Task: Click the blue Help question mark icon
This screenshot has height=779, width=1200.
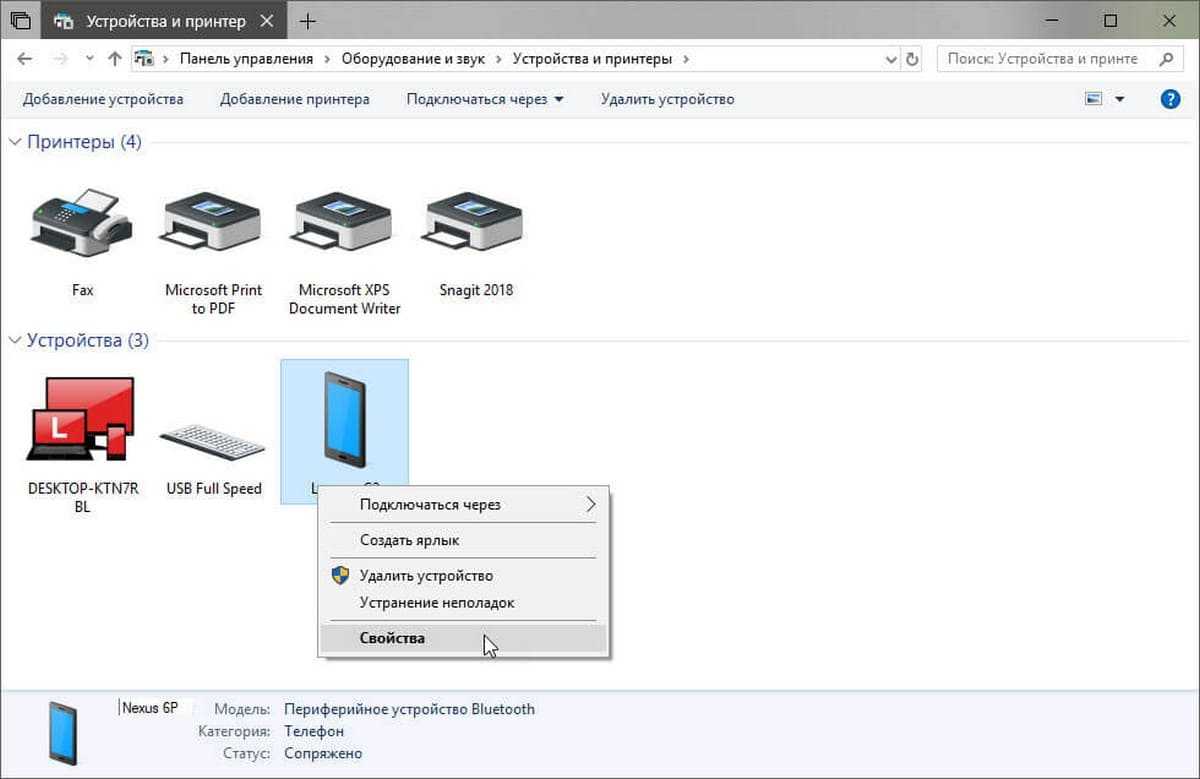Action: (x=1170, y=99)
